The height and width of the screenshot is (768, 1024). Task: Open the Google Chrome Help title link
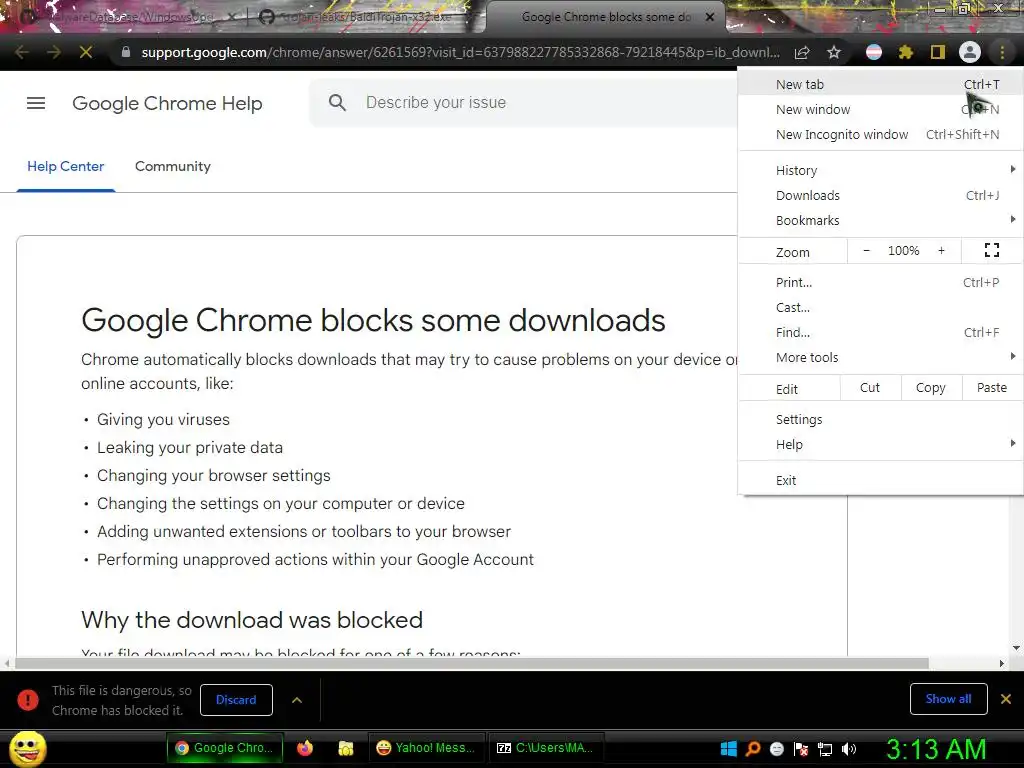click(x=167, y=103)
